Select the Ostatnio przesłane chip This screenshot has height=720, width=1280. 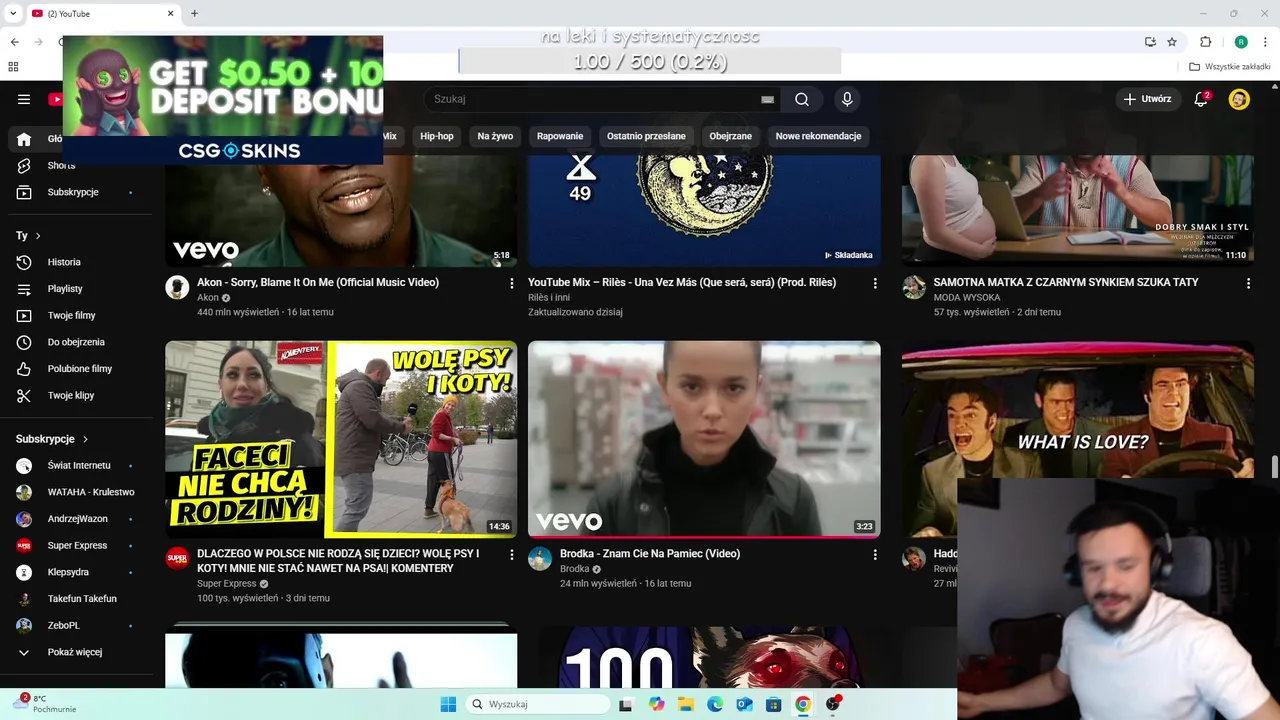(646, 136)
